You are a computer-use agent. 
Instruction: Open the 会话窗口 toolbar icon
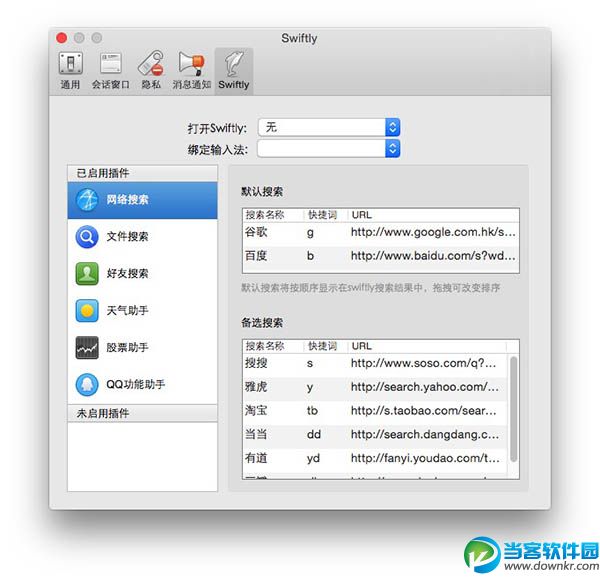[x=111, y=64]
